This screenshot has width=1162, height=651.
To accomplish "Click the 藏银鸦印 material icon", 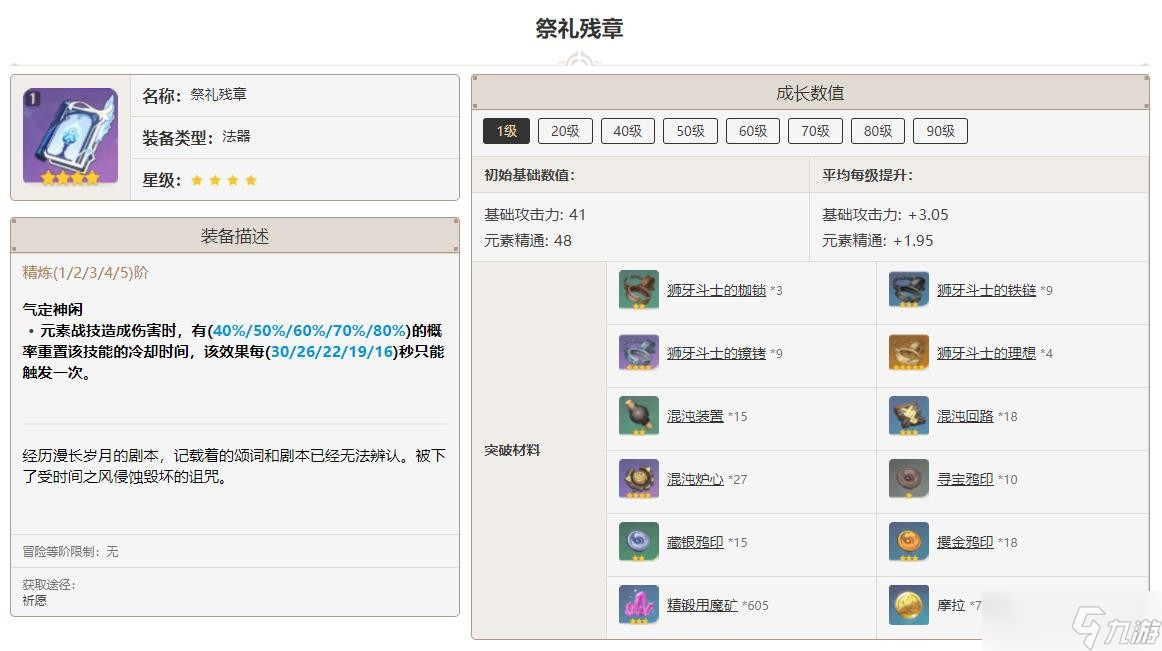I will click(x=638, y=542).
